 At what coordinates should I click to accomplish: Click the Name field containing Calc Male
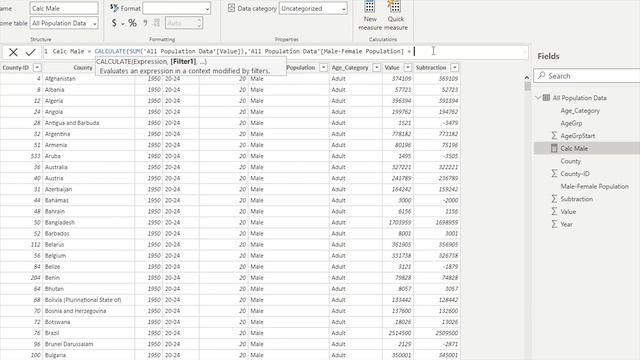pyautogui.click(x=64, y=8)
